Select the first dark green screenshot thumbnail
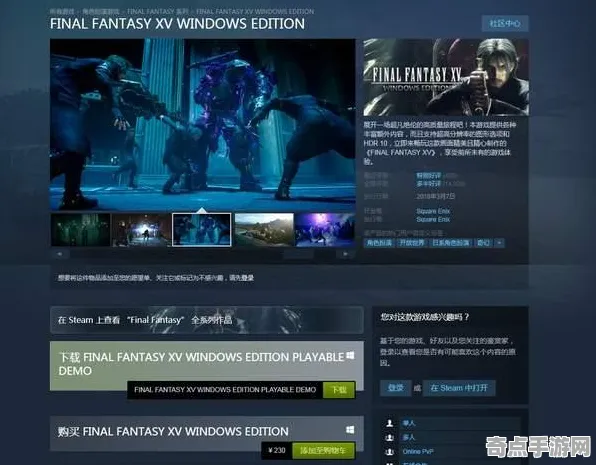The image size is (596, 465). point(81,230)
